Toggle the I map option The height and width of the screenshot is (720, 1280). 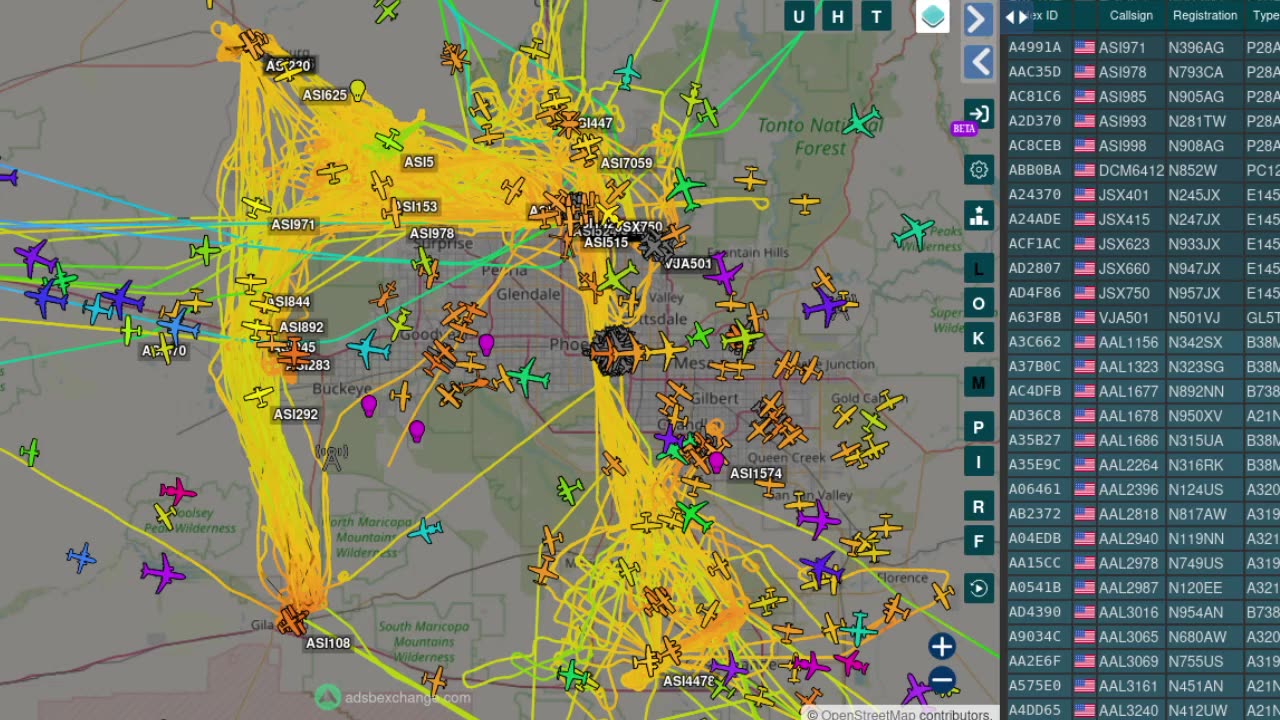click(x=978, y=462)
